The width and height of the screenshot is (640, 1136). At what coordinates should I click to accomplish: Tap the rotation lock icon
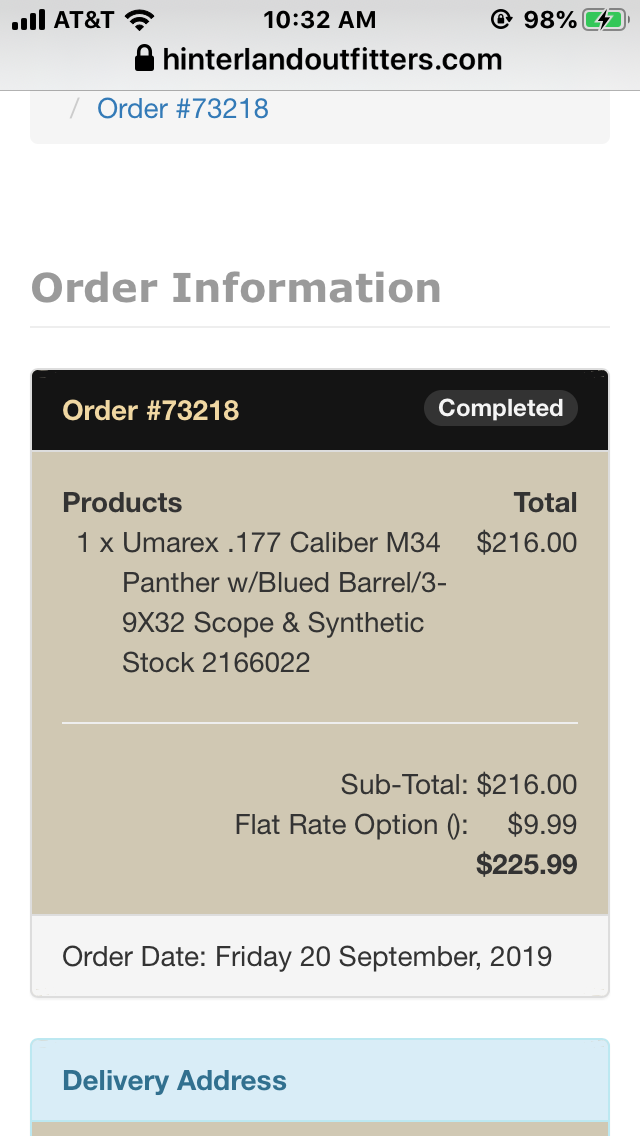coord(502,20)
